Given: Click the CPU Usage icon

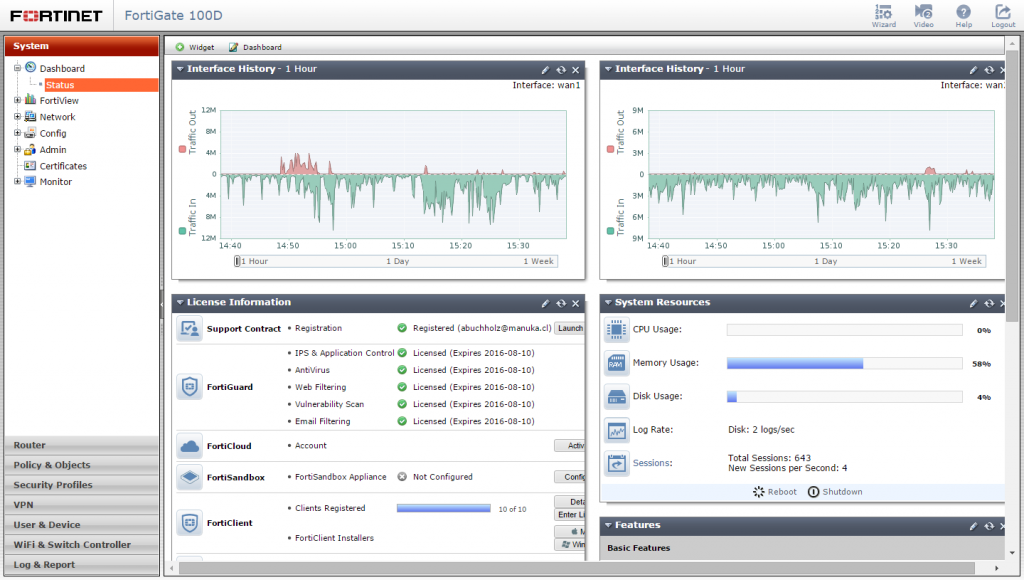Looking at the screenshot, I should point(616,329).
